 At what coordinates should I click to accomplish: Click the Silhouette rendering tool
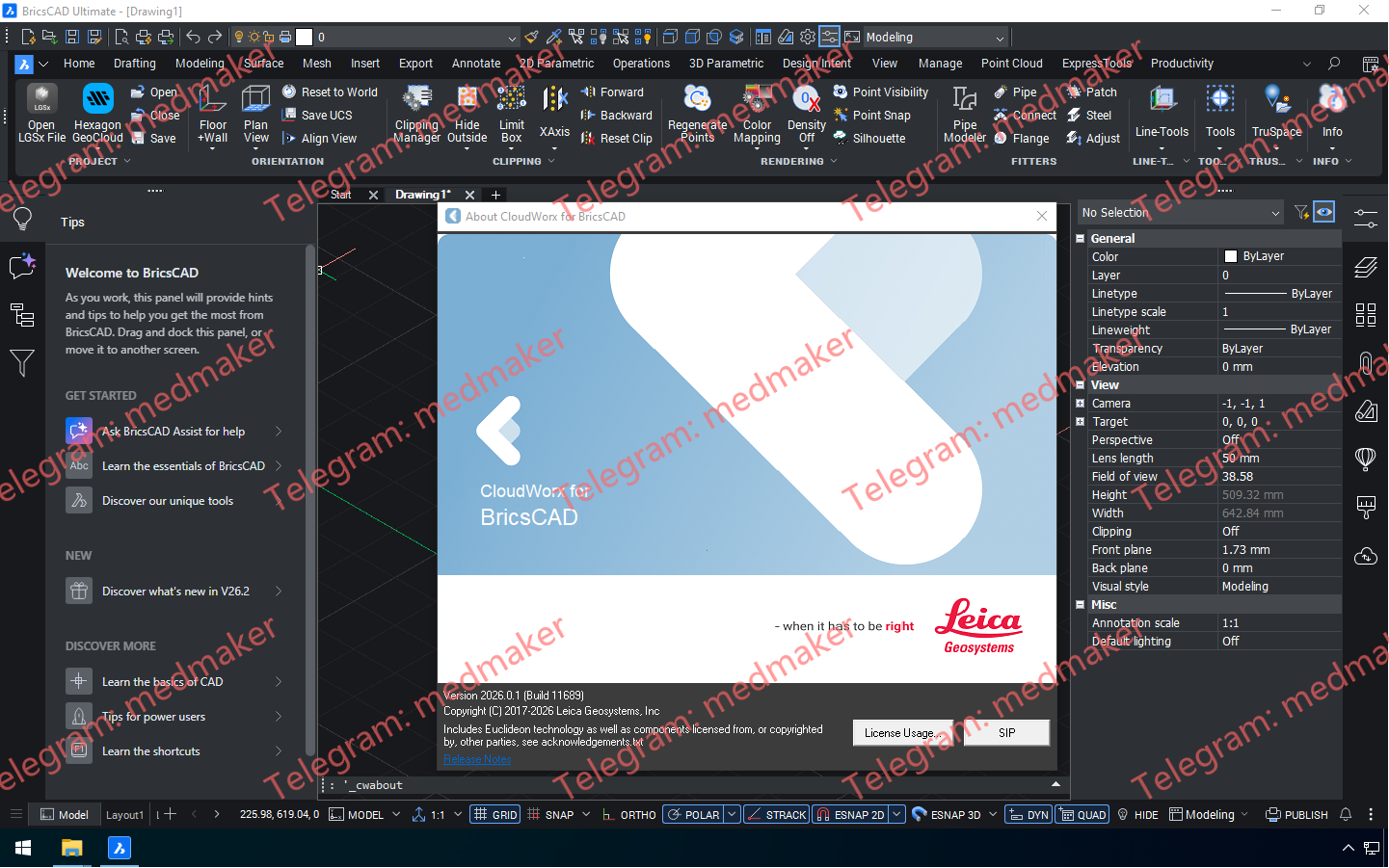coord(869,139)
